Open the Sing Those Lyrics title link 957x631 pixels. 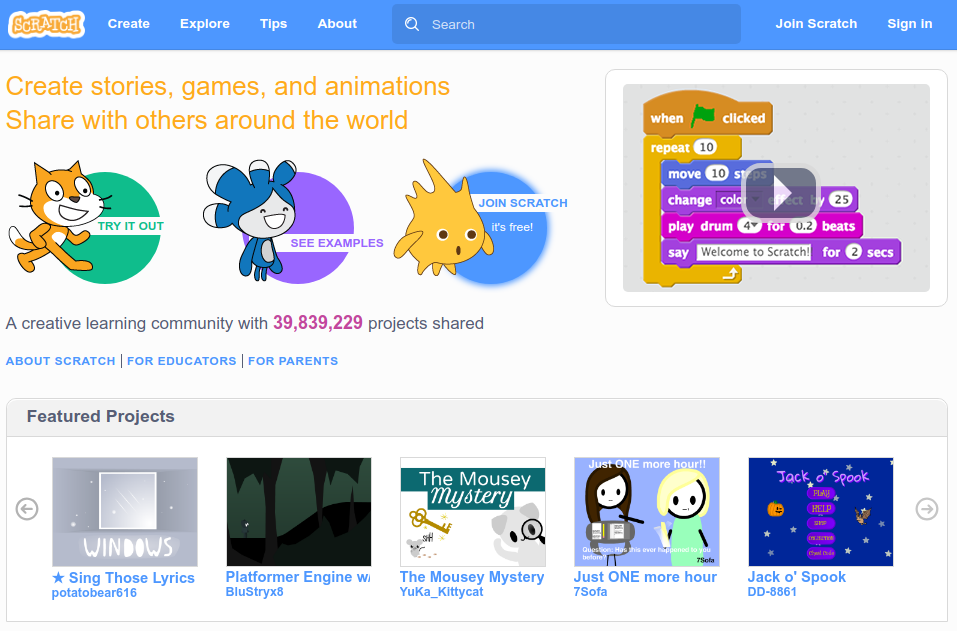pyautogui.click(x=123, y=577)
